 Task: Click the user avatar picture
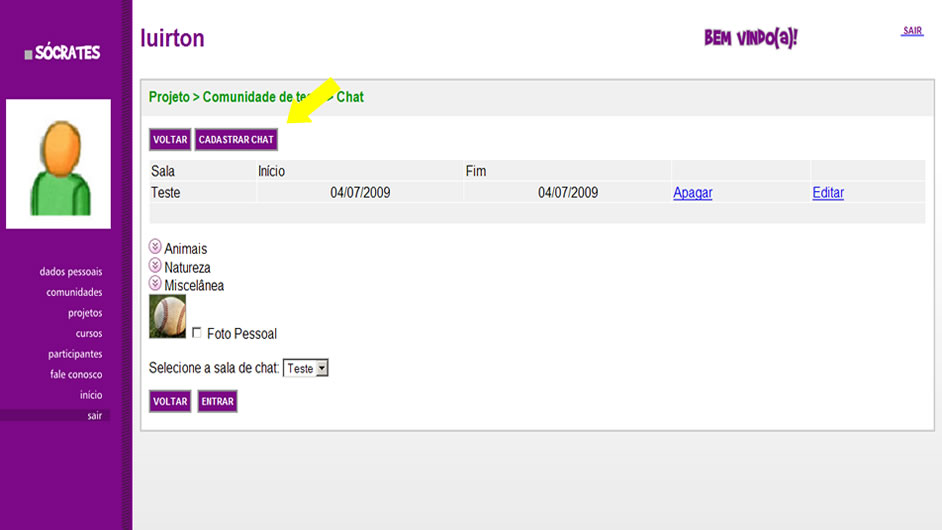[x=58, y=164]
